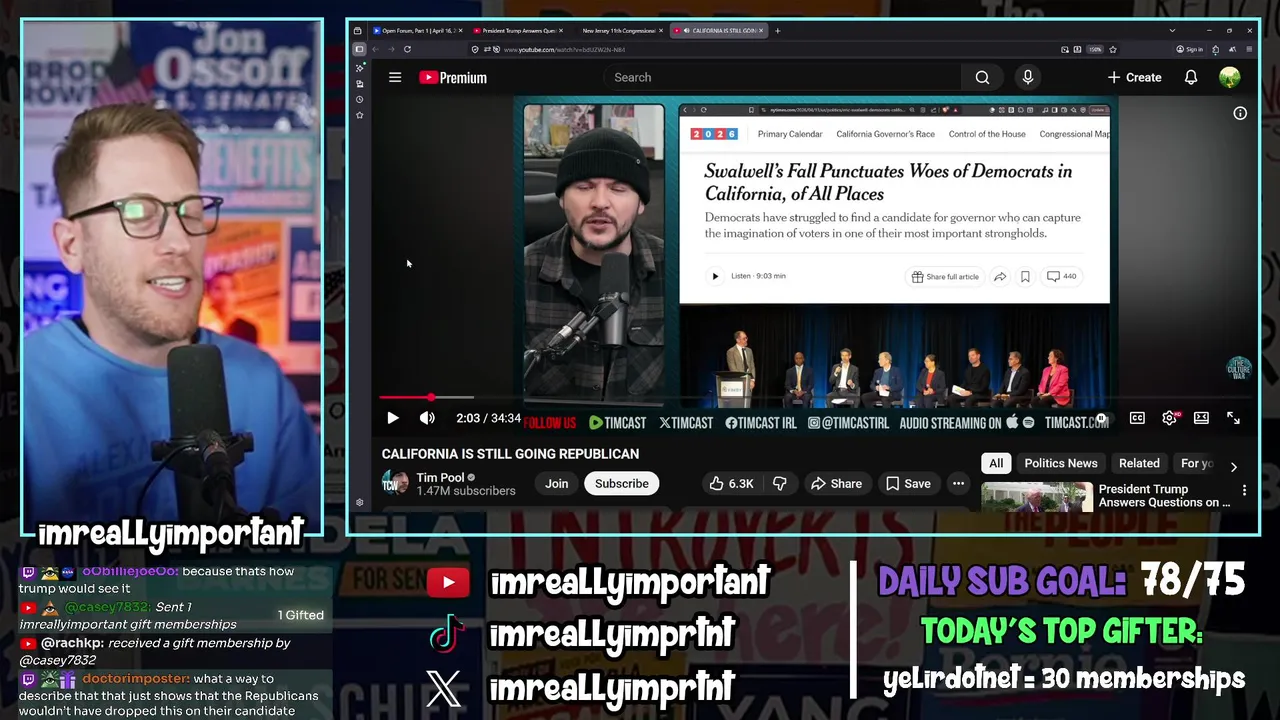Play the paused video
Viewport: 1280px width, 720px height.
[x=392, y=418]
